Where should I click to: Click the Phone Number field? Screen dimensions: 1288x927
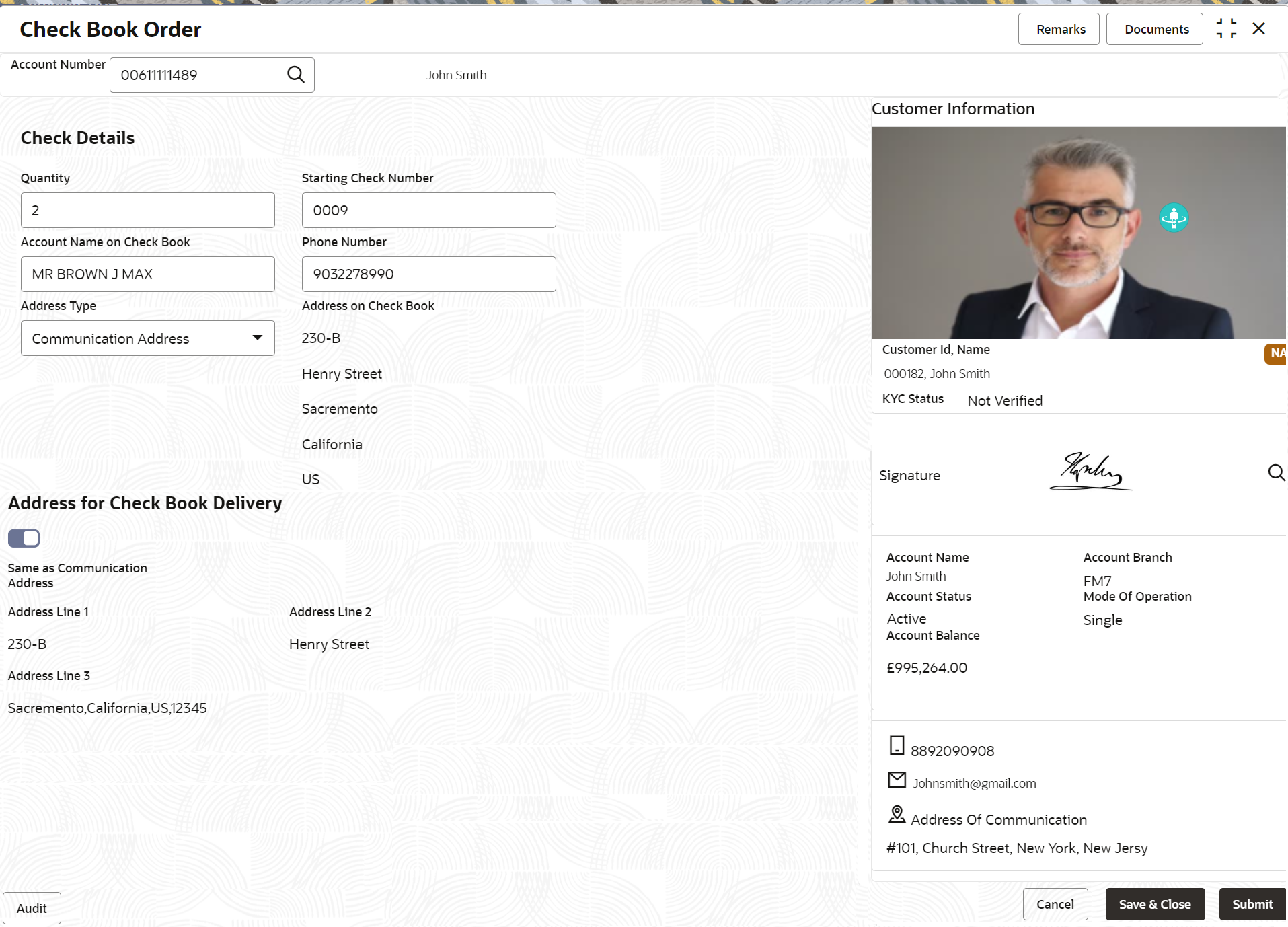429,274
